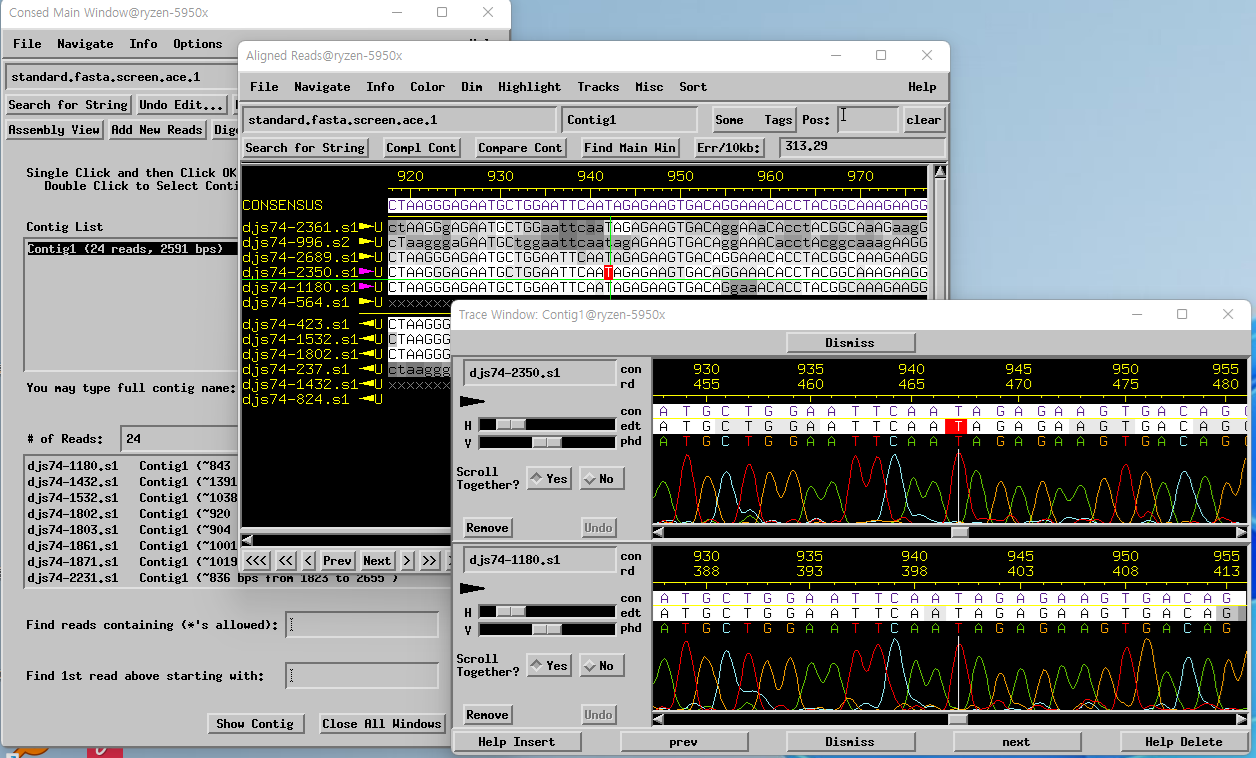Open the Highlight menu in Aligned Reads
Viewport: 1256px width, 758px height.
point(529,87)
